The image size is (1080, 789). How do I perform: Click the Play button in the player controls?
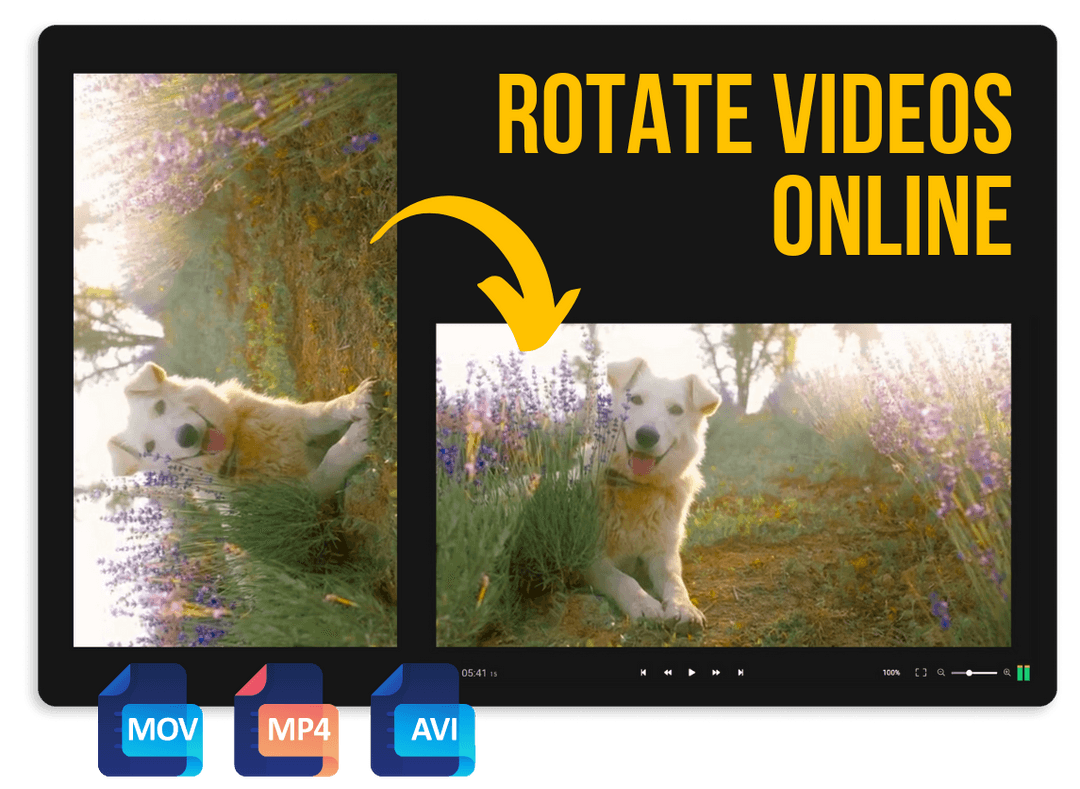point(691,673)
